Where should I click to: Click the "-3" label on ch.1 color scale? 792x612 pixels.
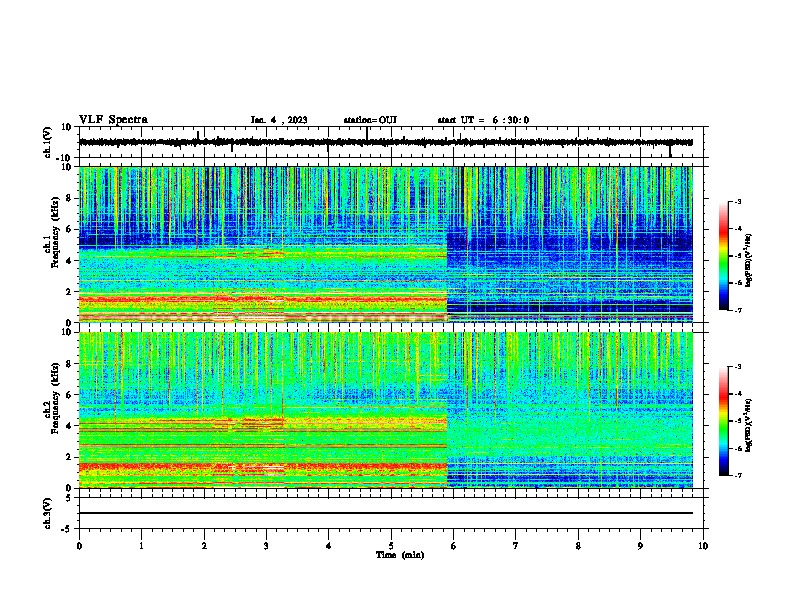(737, 201)
